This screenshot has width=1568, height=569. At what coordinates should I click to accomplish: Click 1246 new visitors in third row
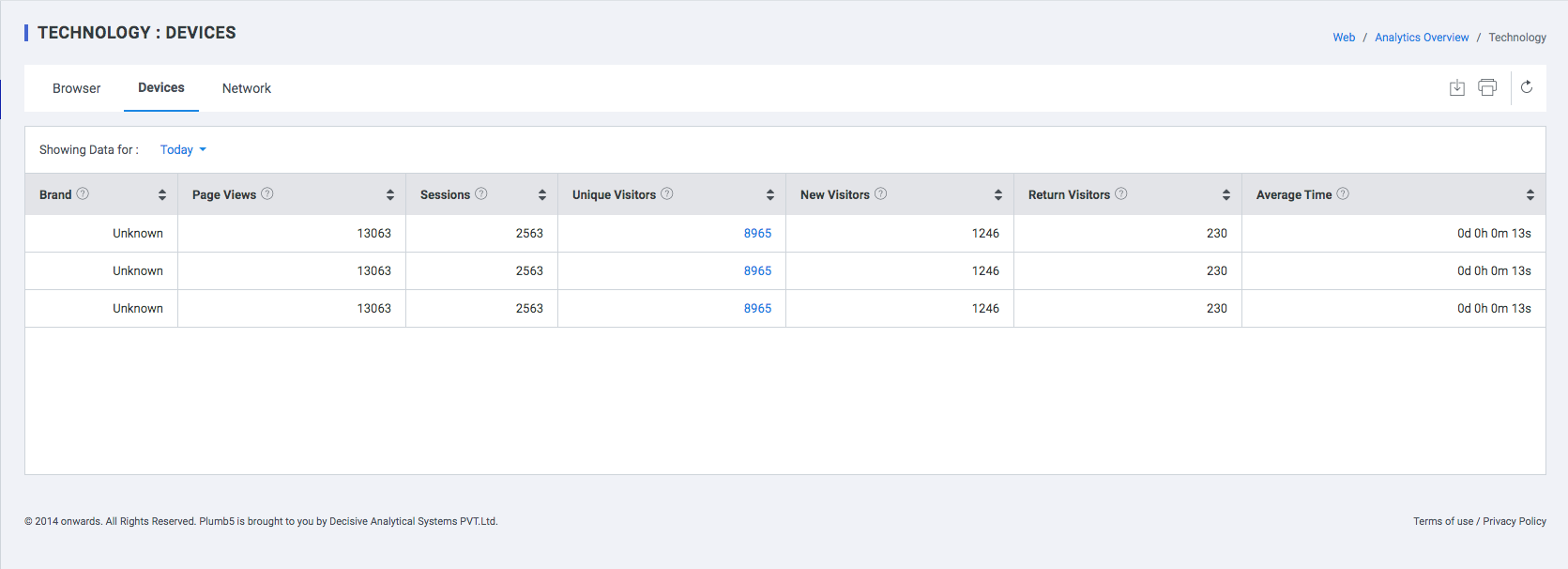click(985, 308)
